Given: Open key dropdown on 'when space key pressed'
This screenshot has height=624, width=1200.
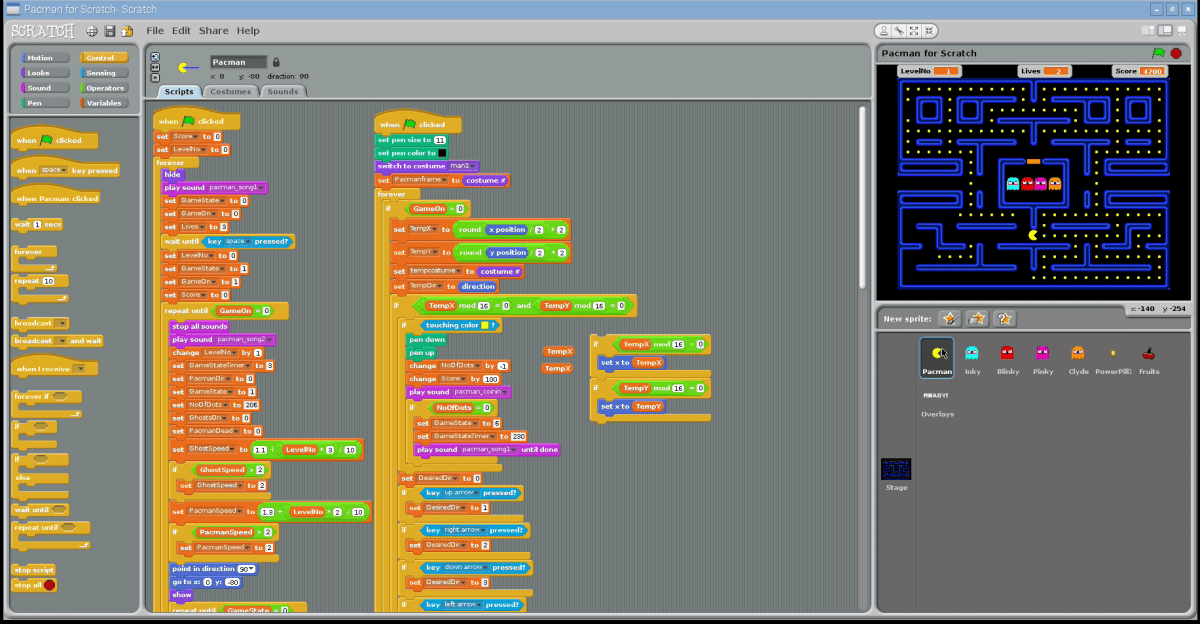Looking at the screenshot, I should 63,171.
